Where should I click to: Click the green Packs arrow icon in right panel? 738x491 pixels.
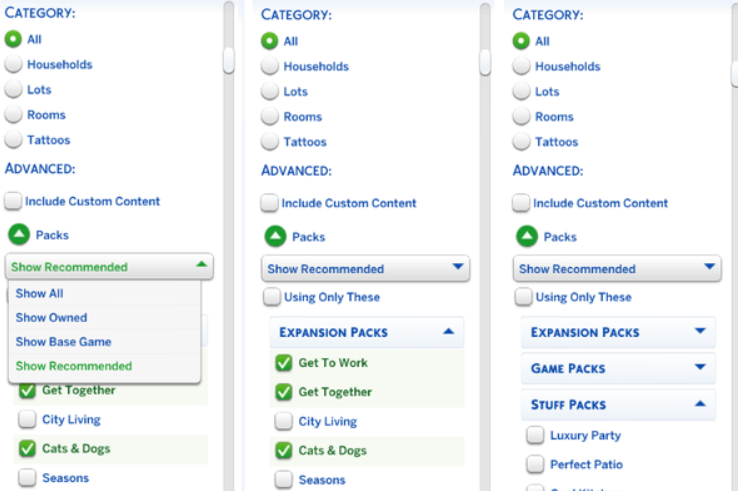click(x=527, y=237)
